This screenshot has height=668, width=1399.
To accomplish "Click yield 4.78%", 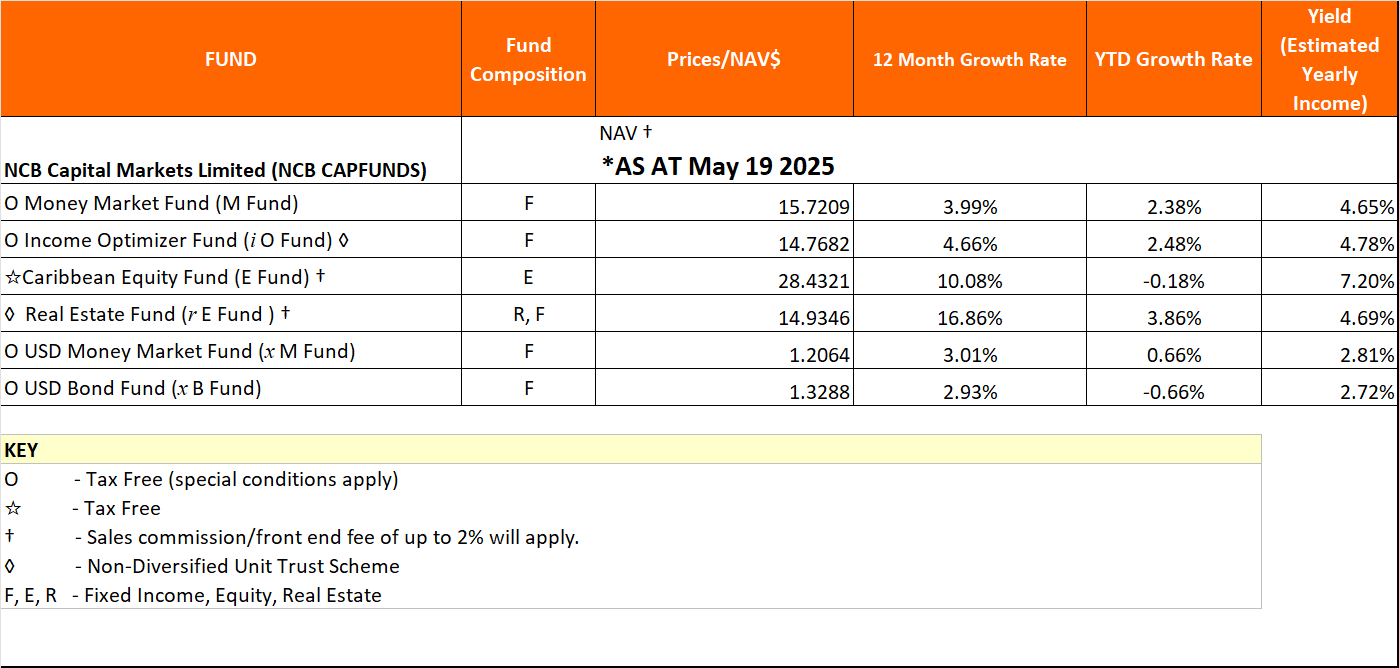I will (x=1369, y=245).
